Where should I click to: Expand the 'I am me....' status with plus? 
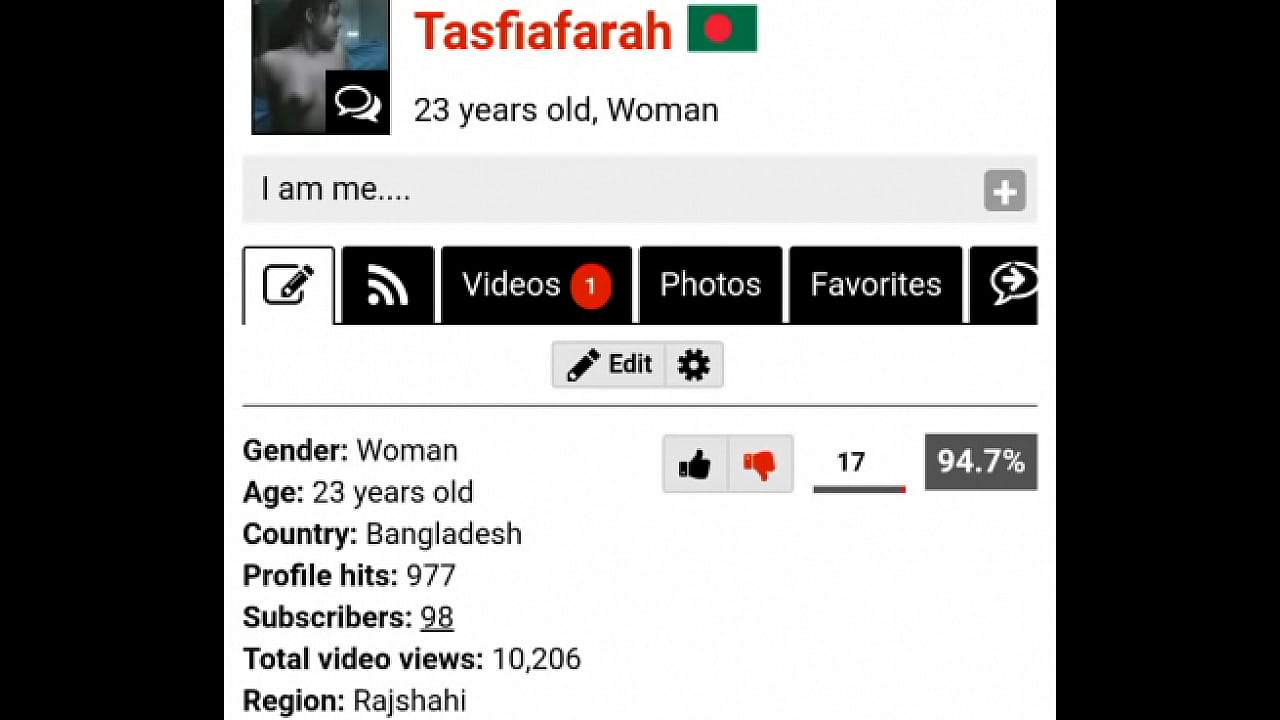tap(1005, 190)
